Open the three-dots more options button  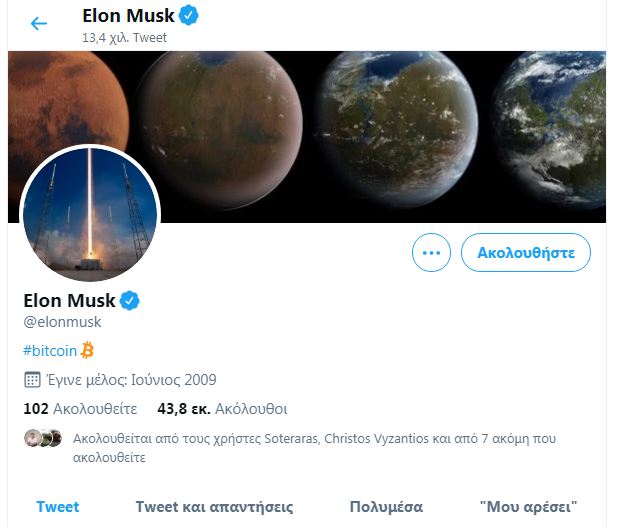431,253
